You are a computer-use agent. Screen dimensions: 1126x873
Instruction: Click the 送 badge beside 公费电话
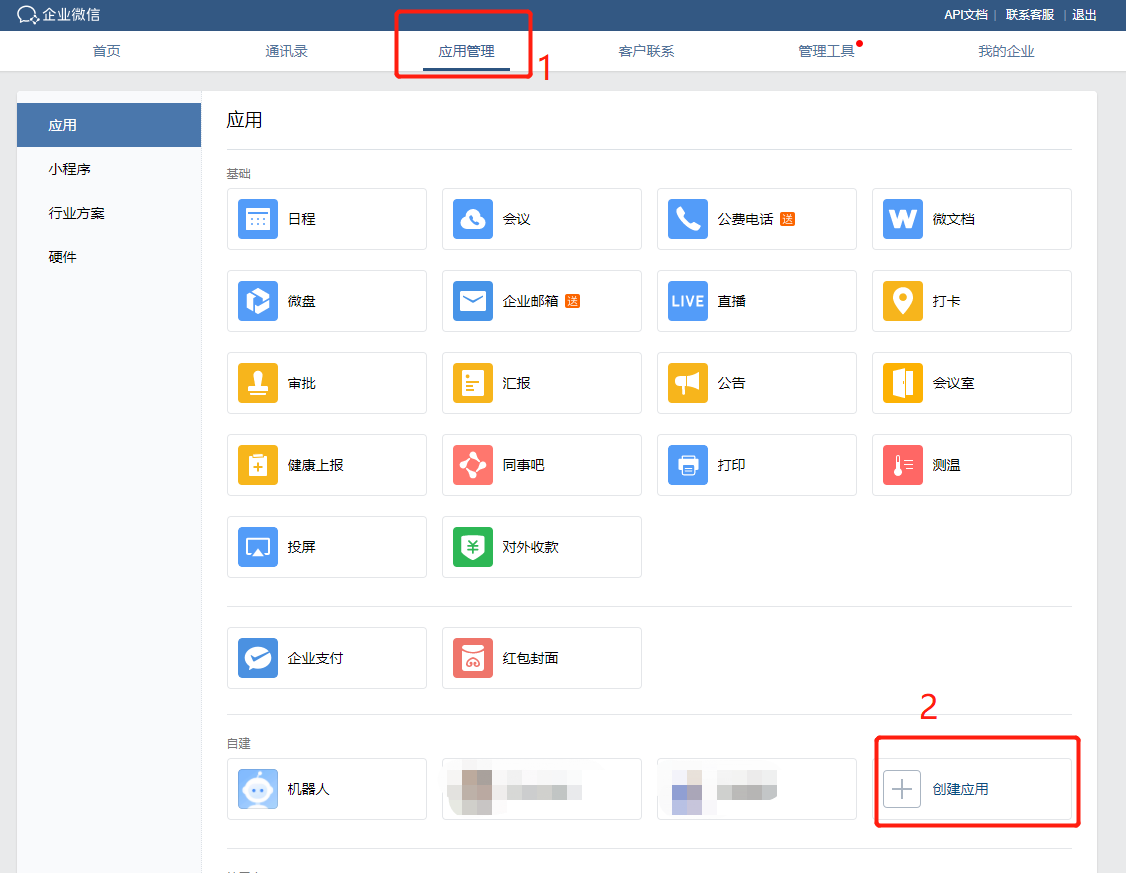(x=788, y=219)
